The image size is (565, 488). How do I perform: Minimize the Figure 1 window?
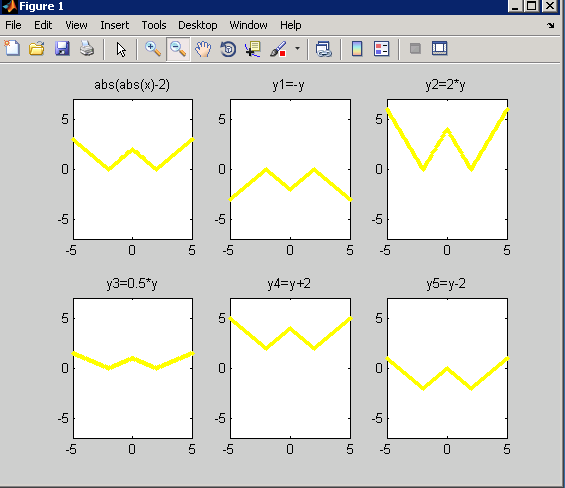pyautogui.click(x=515, y=6)
